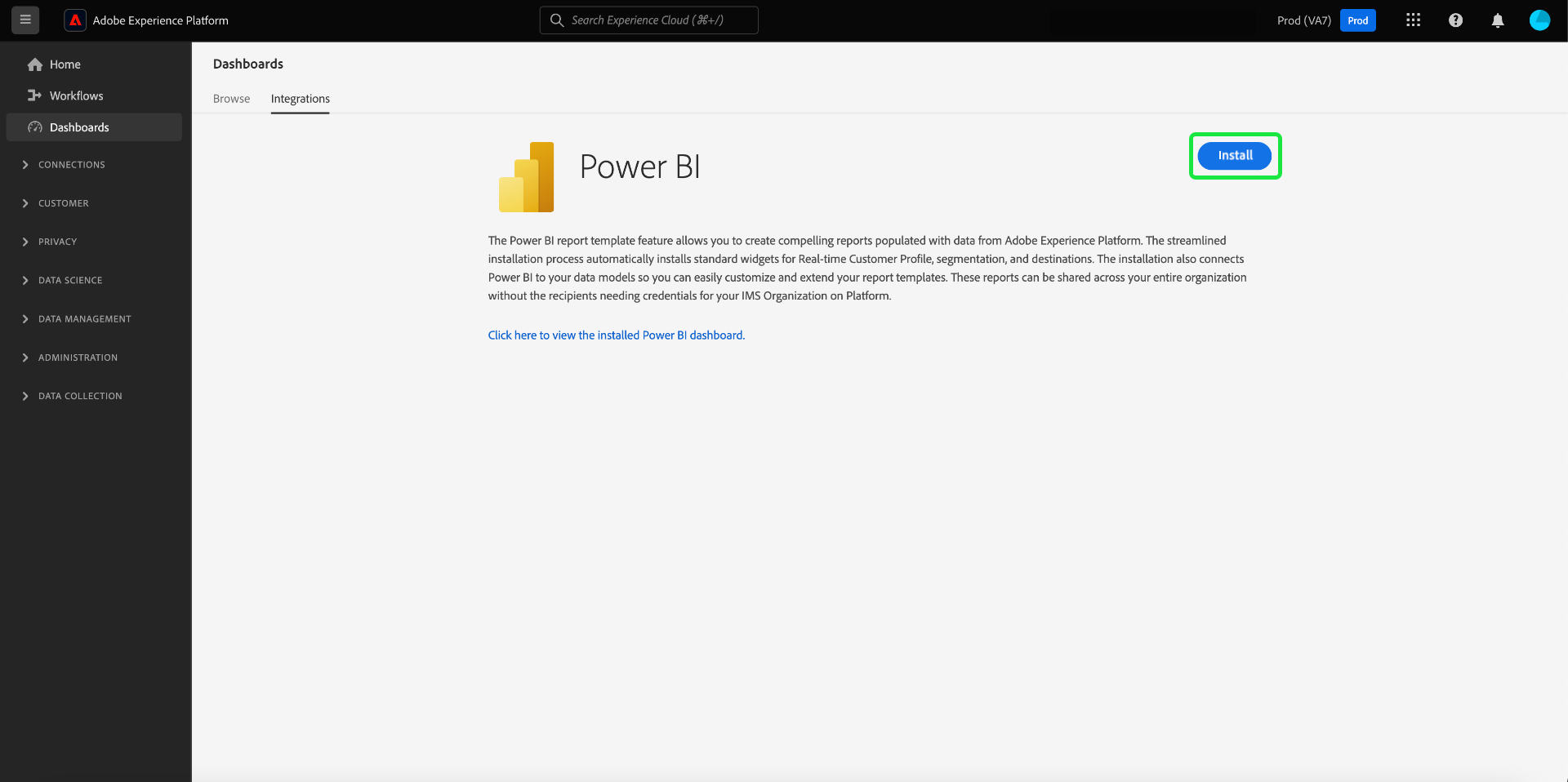The image size is (1568, 782).
Task: Click the Adobe logo icon
Action: [75, 20]
